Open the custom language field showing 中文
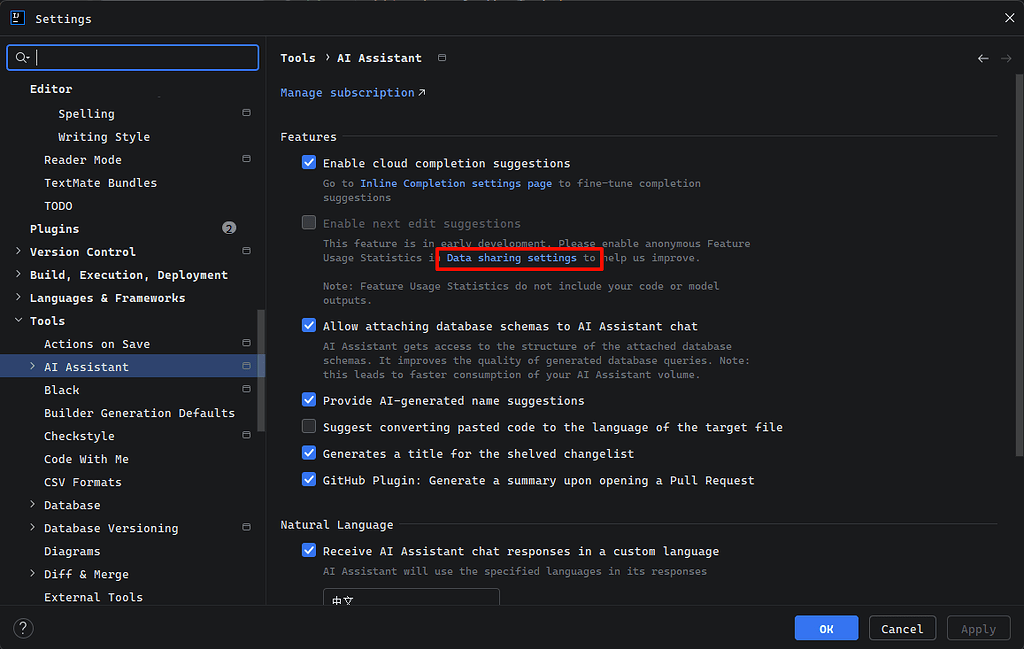The image size is (1024, 649). coord(411,597)
